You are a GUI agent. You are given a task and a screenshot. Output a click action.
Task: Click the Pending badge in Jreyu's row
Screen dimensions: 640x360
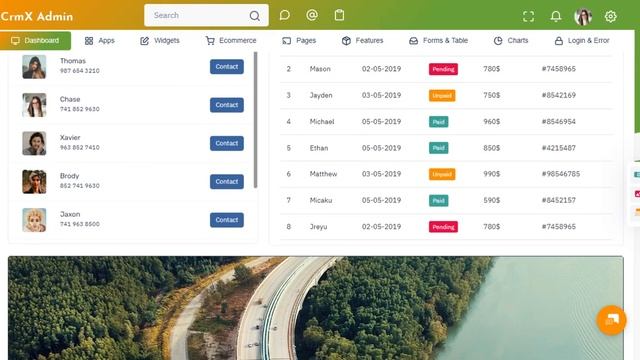[443, 227]
